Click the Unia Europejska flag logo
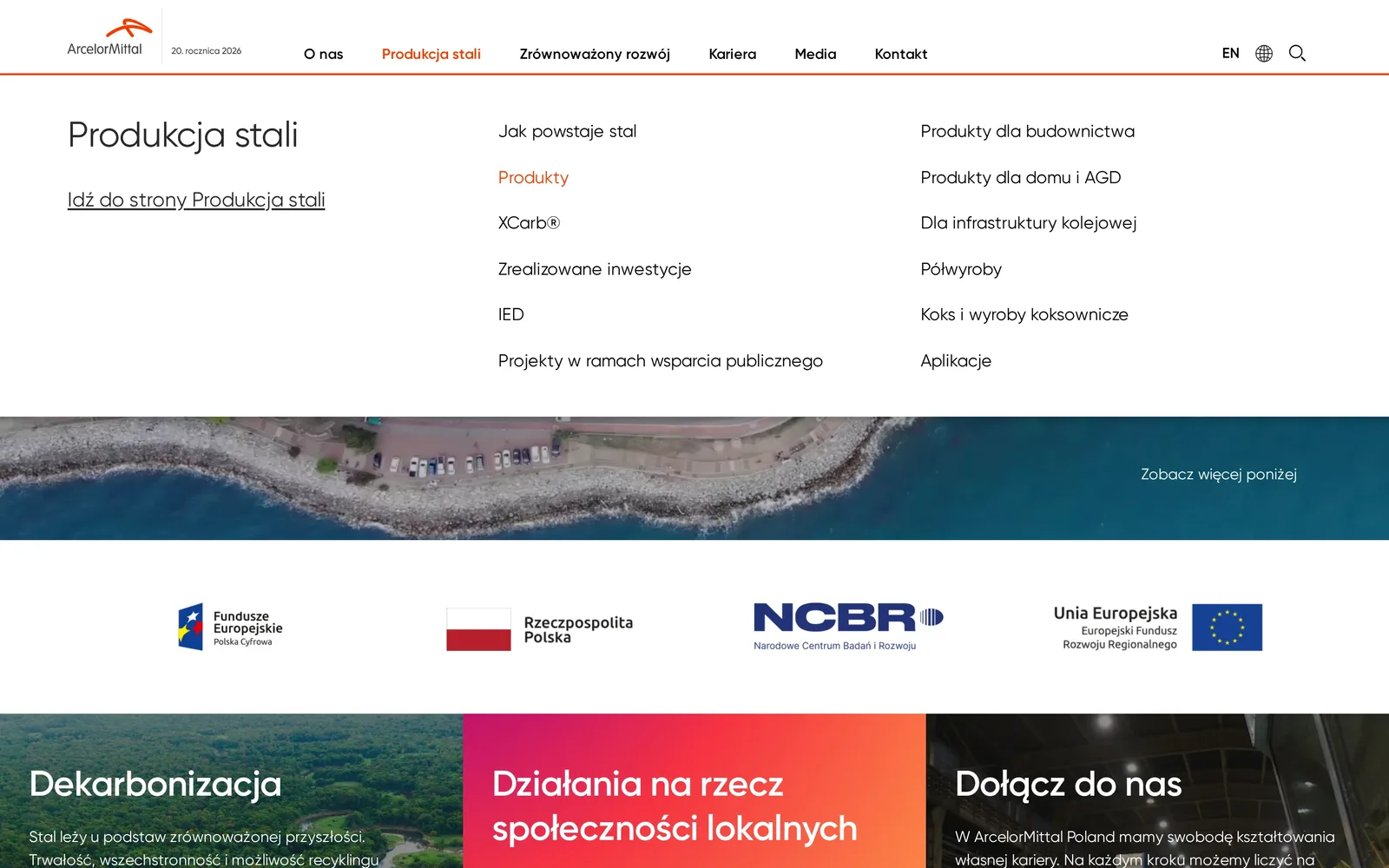 tap(1158, 628)
